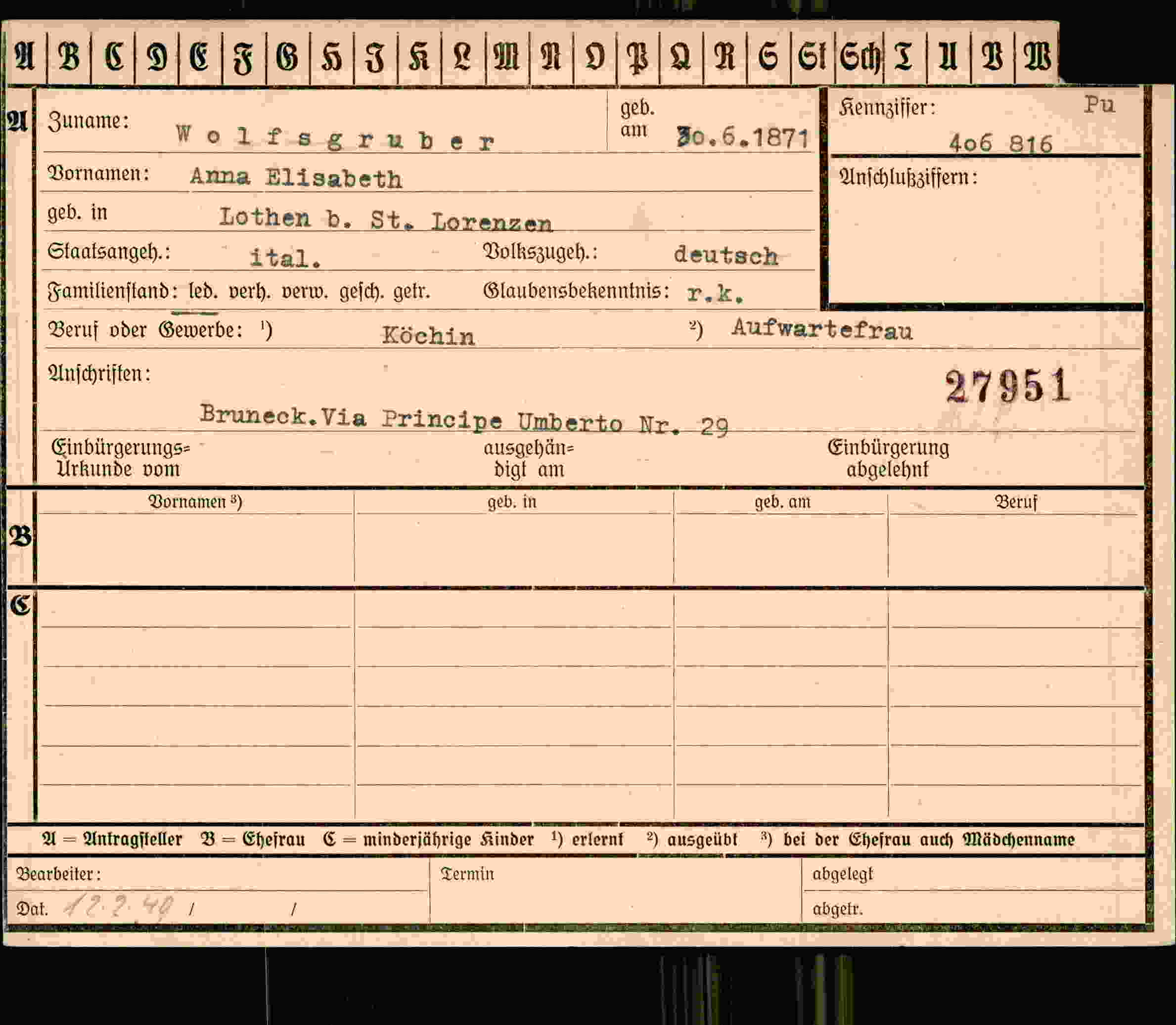Click the 'Termin' label
Image resolution: width=1176 pixels, height=1025 pixels.
click(x=467, y=873)
